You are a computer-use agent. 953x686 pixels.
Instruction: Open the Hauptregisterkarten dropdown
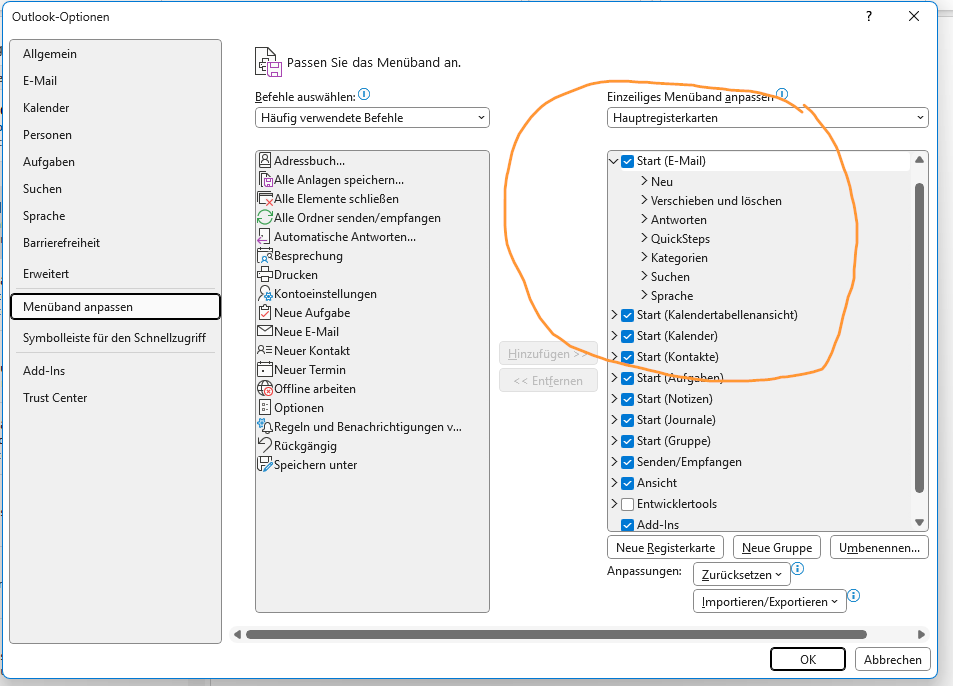click(768, 118)
